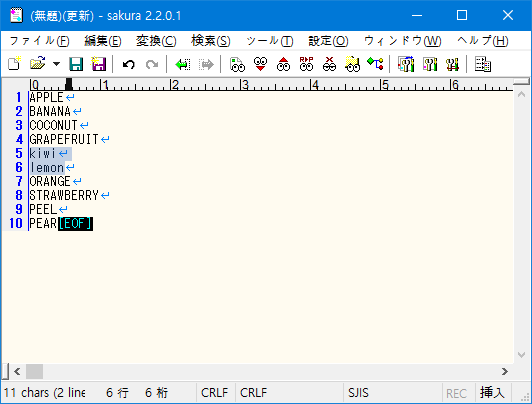Click the rightmost toolbar list icon
This screenshot has height=404, width=532.
483,64
